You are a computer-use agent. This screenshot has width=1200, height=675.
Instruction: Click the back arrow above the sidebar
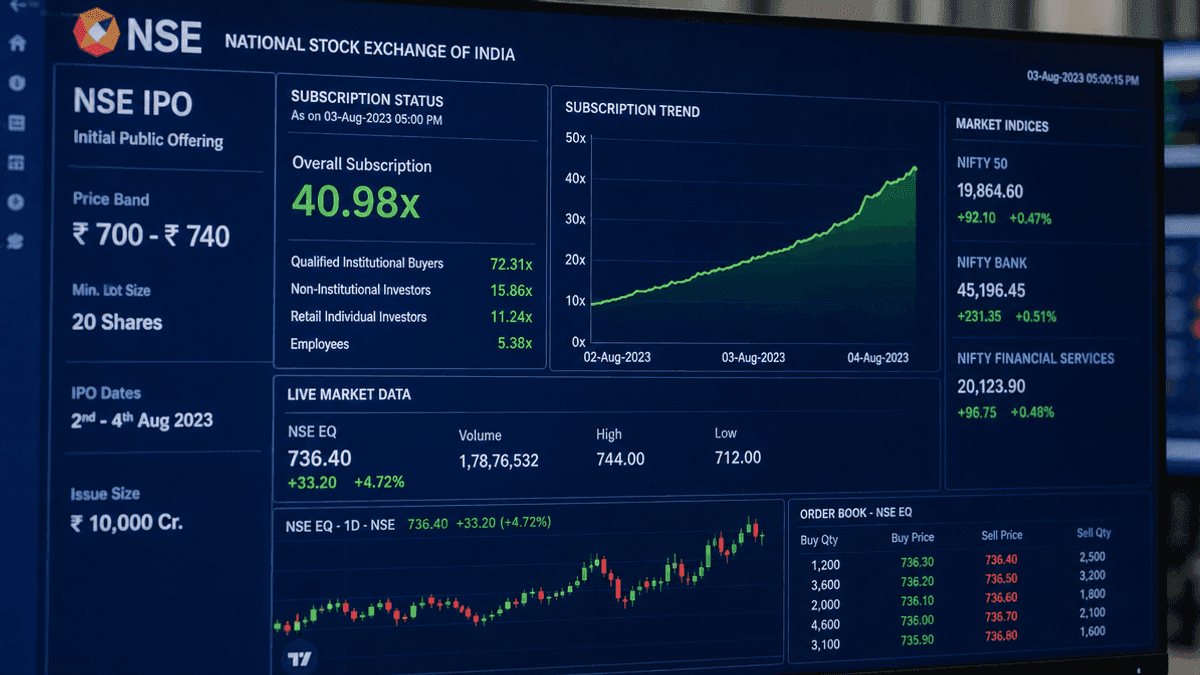click(x=17, y=6)
